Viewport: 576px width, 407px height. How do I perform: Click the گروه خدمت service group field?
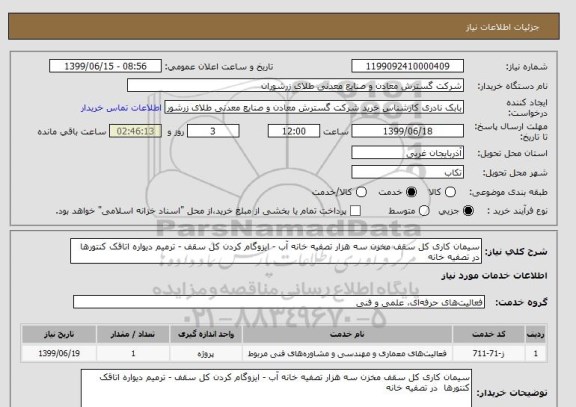pyautogui.click(x=279, y=302)
